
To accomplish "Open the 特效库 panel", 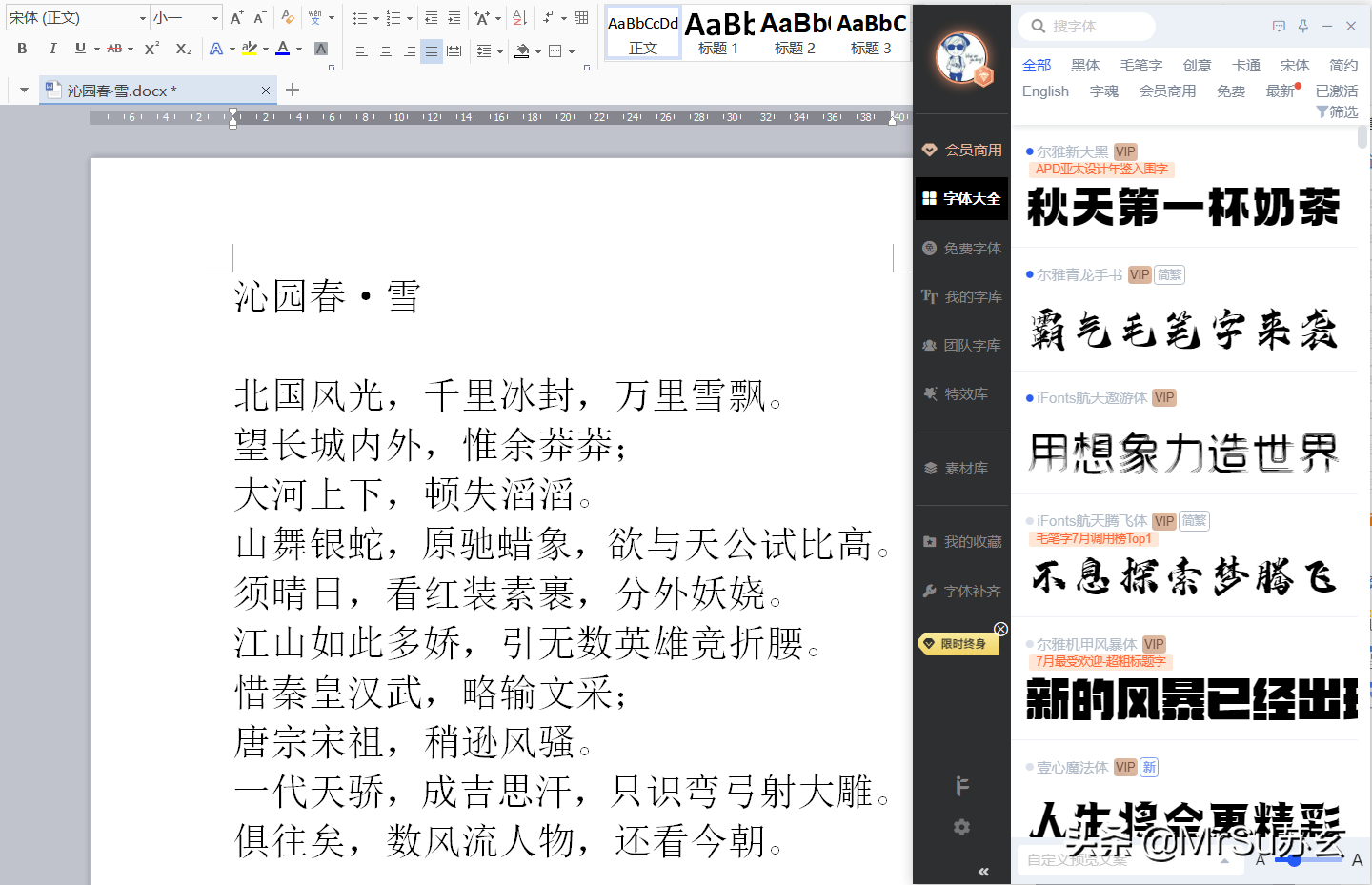I will pos(960,393).
